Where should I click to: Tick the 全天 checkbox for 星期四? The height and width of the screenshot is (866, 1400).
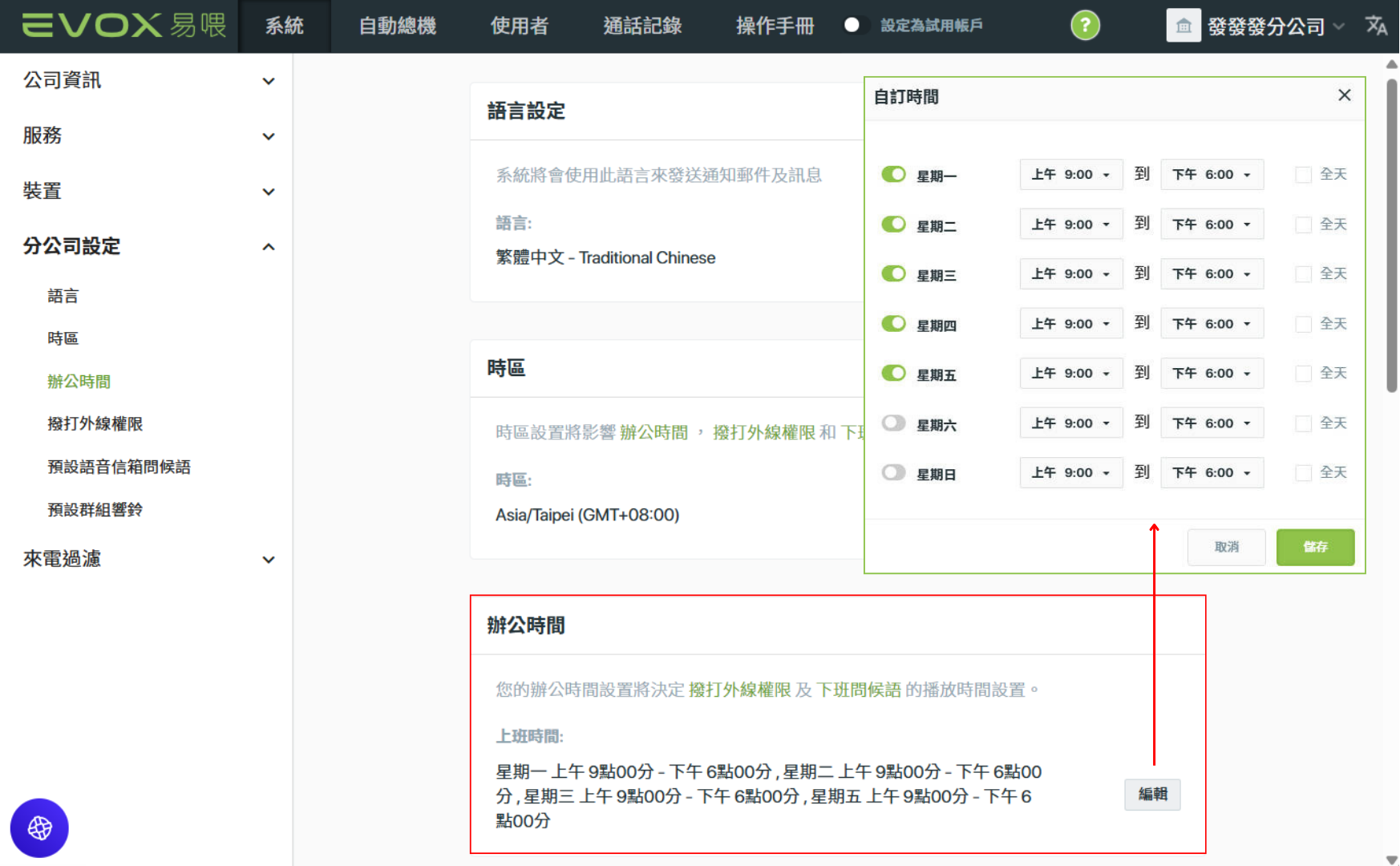(1304, 324)
